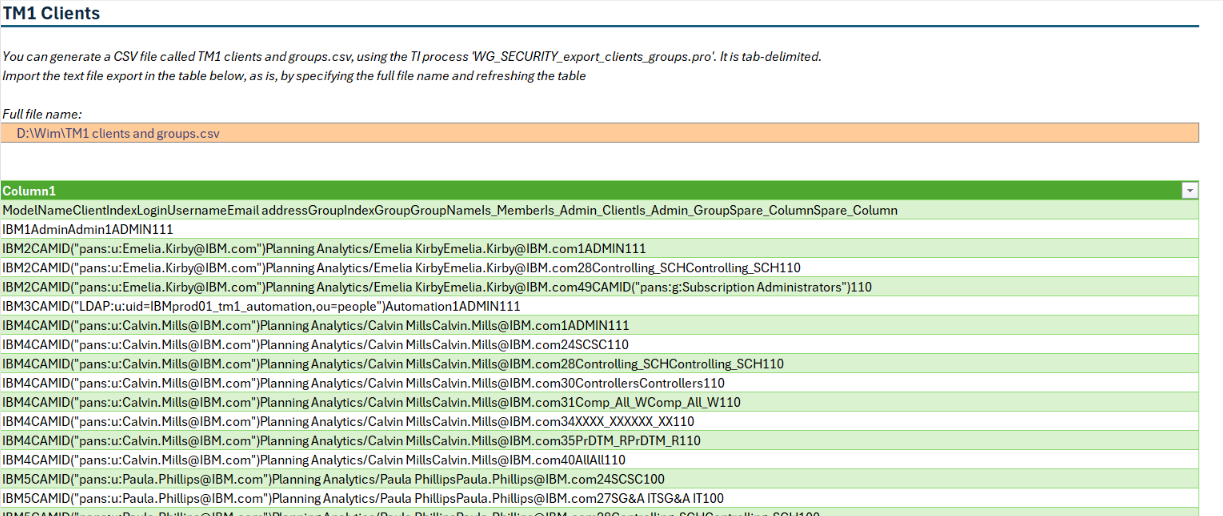Select Calvin Mills row with 35PrDTM_R
The image size is (1223, 516).
[600, 440]
